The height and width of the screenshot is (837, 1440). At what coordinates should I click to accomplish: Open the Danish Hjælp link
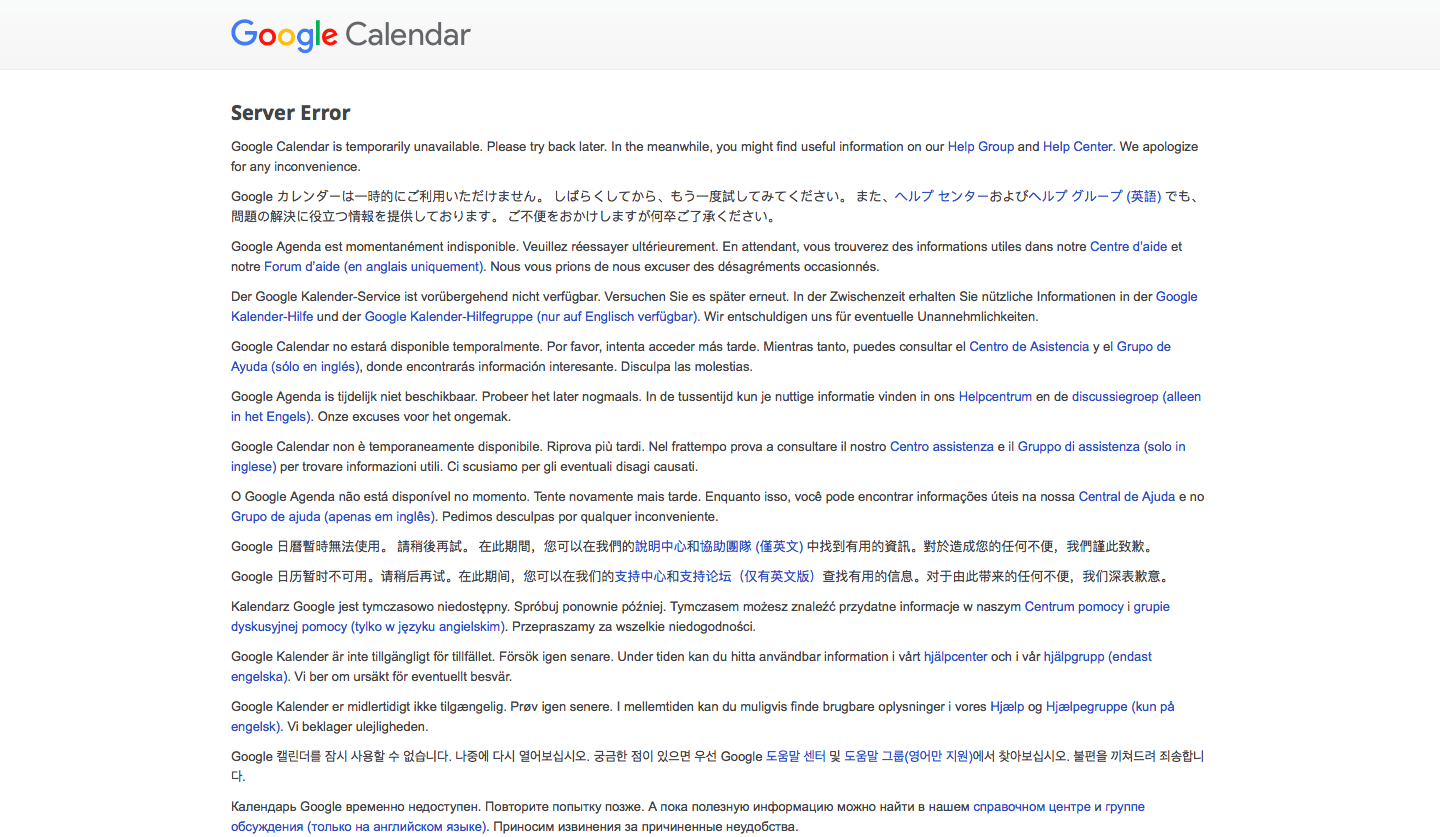(x=1007, y=706)
